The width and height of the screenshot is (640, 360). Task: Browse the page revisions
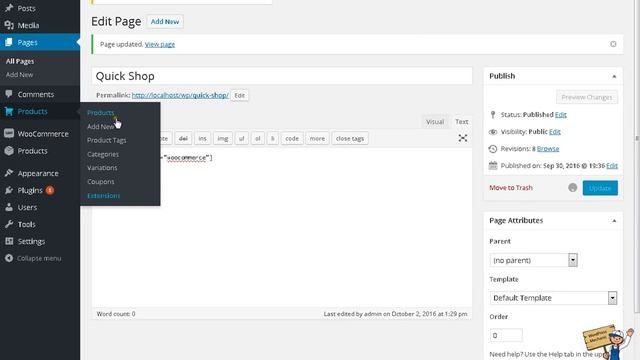click(x=548, y=149)
